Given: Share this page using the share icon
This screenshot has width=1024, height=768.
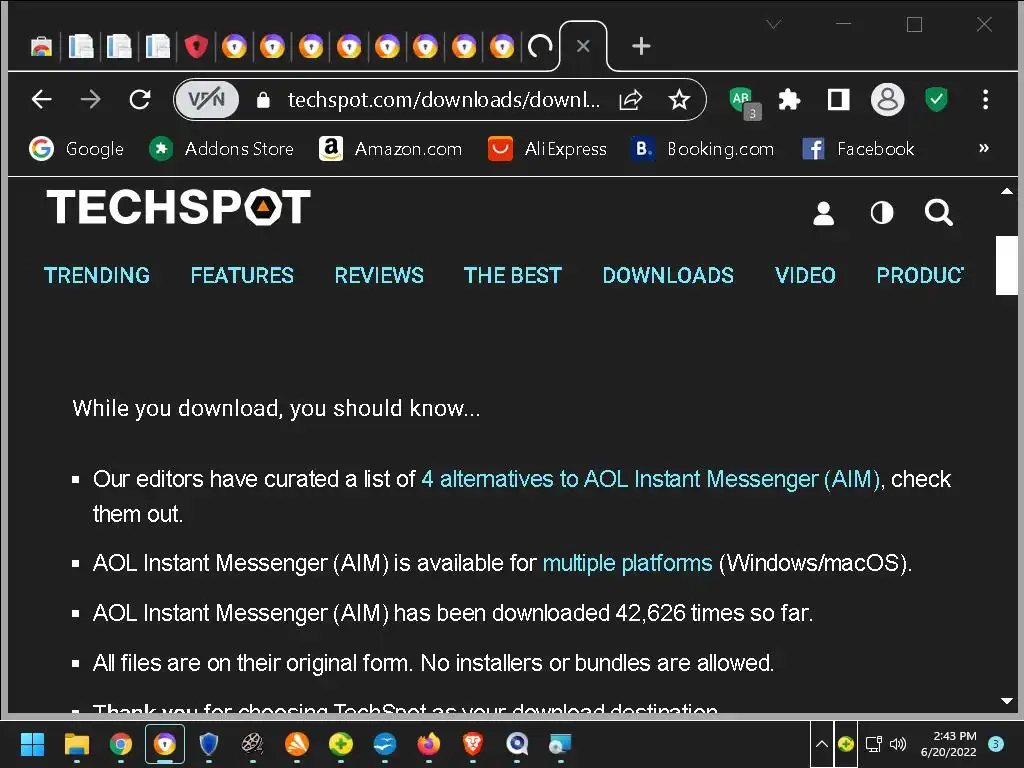Looking at the screenshot, I should tap(631, 100).
